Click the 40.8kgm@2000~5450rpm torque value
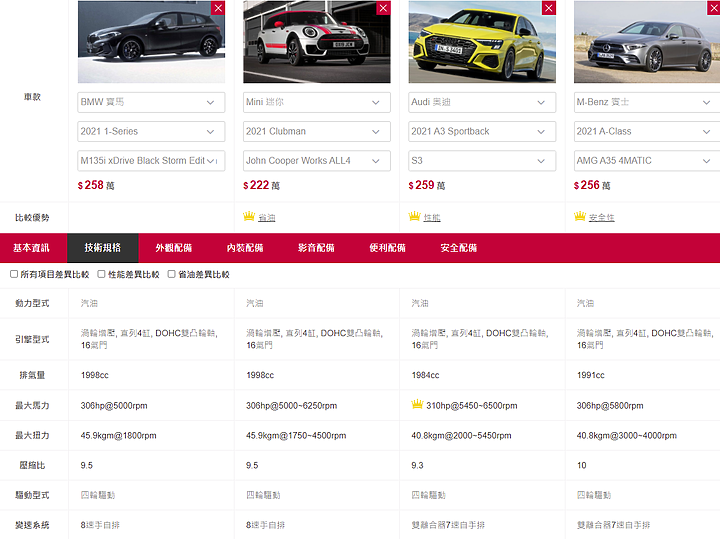 (x=461, y=436)
